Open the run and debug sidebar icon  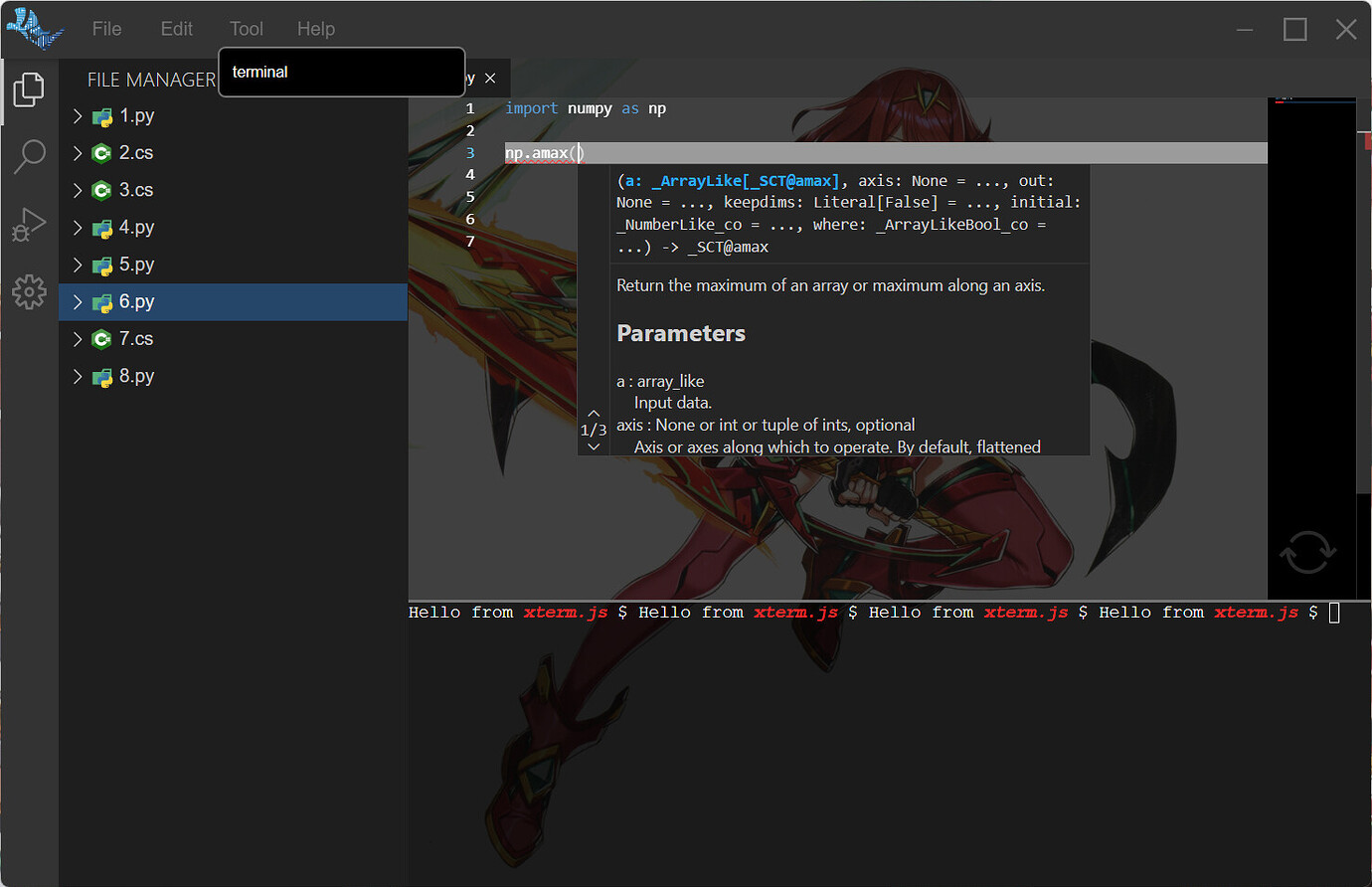[29, 224]
